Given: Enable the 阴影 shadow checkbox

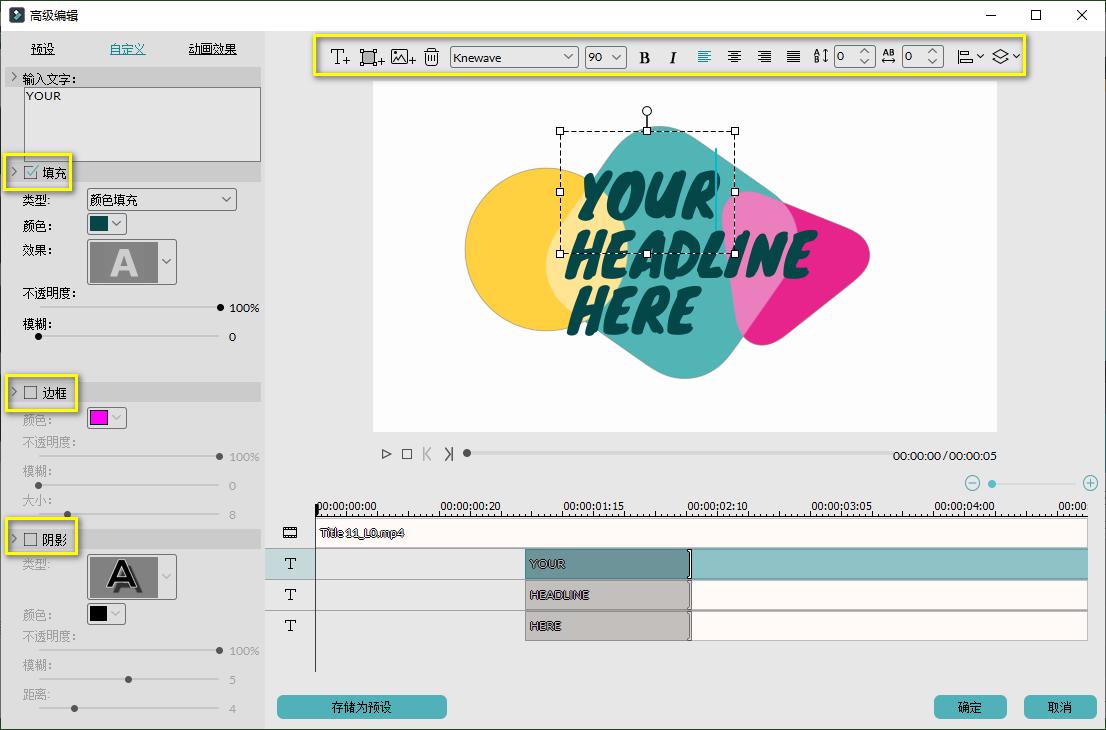Looking at the screenshot, I should tap(31, 540).
